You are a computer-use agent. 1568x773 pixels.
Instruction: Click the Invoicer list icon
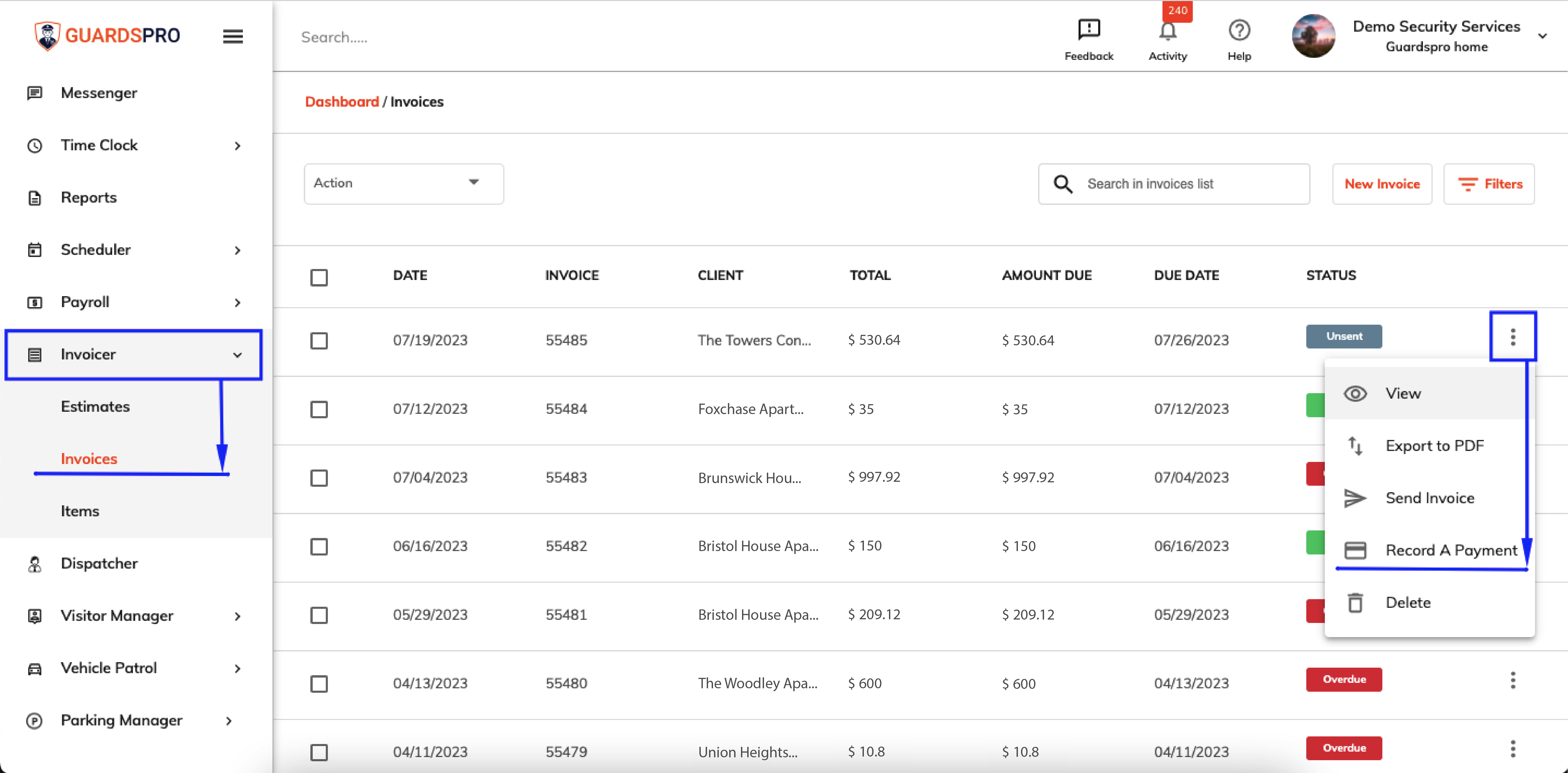(35, 355)
